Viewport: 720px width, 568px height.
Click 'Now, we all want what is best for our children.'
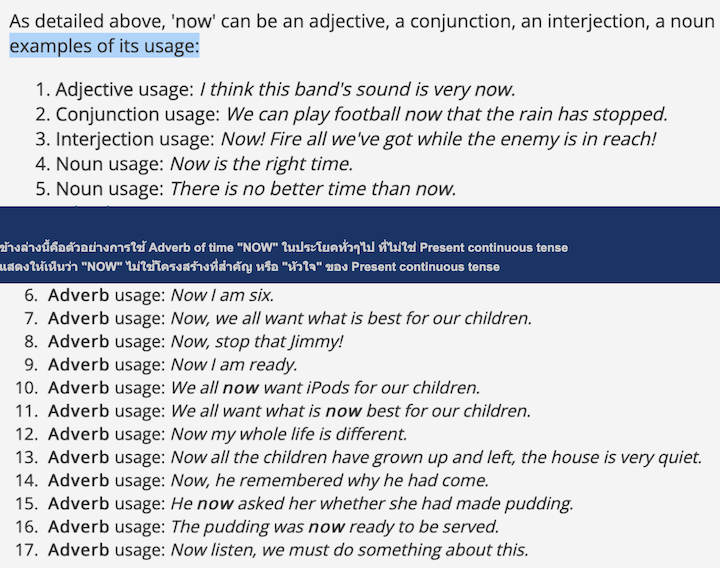point(351,318)
